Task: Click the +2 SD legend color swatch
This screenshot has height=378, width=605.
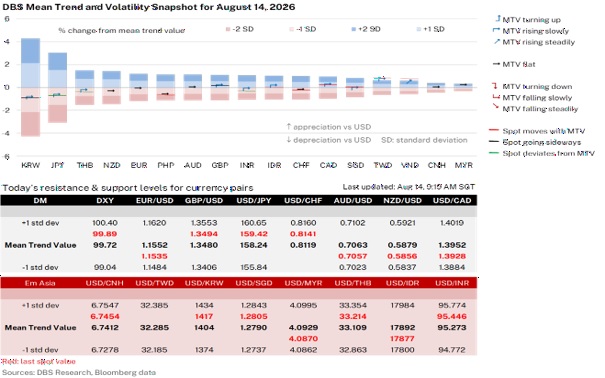Action: point(354,29)
